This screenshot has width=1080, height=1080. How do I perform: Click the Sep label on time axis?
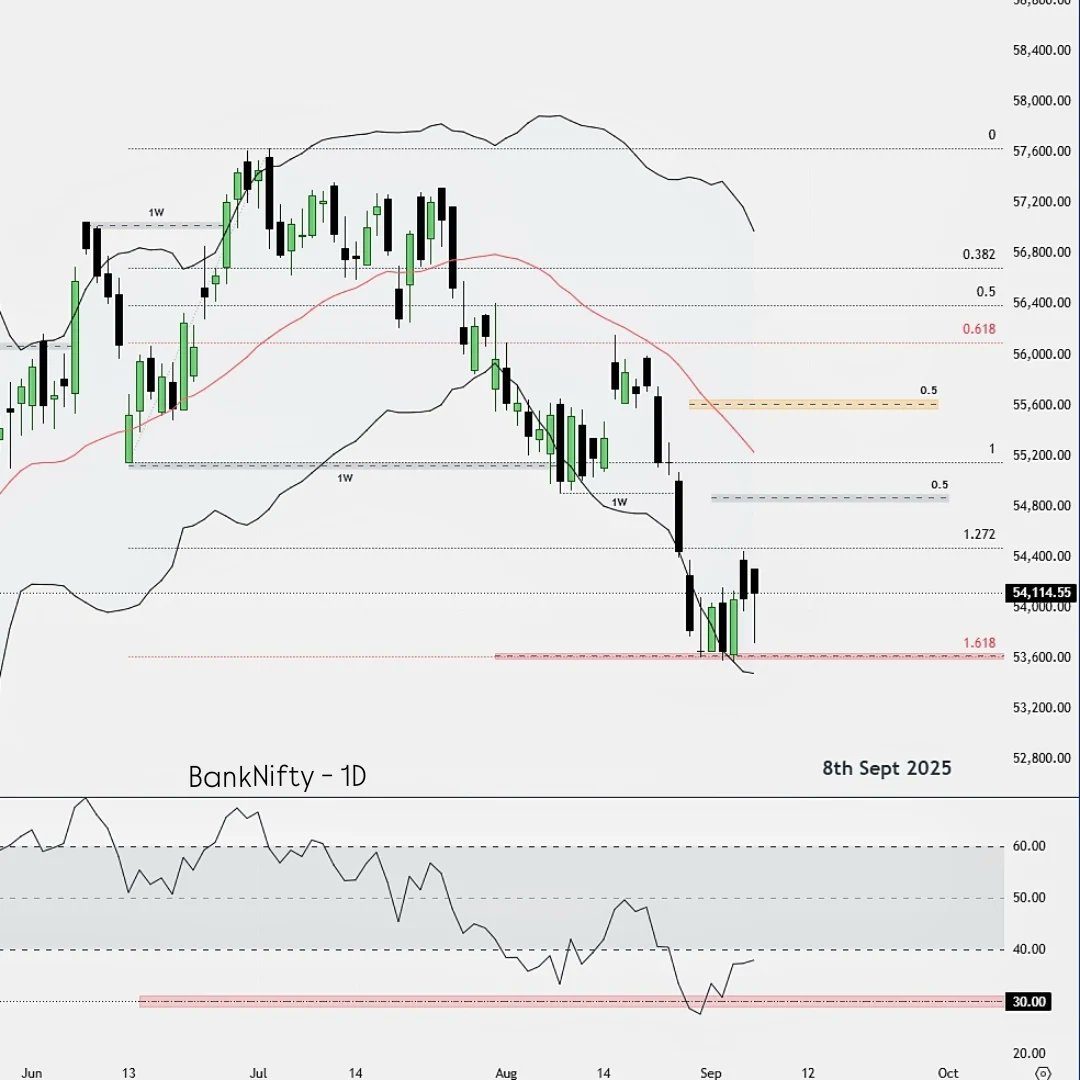click(710, 1073)
